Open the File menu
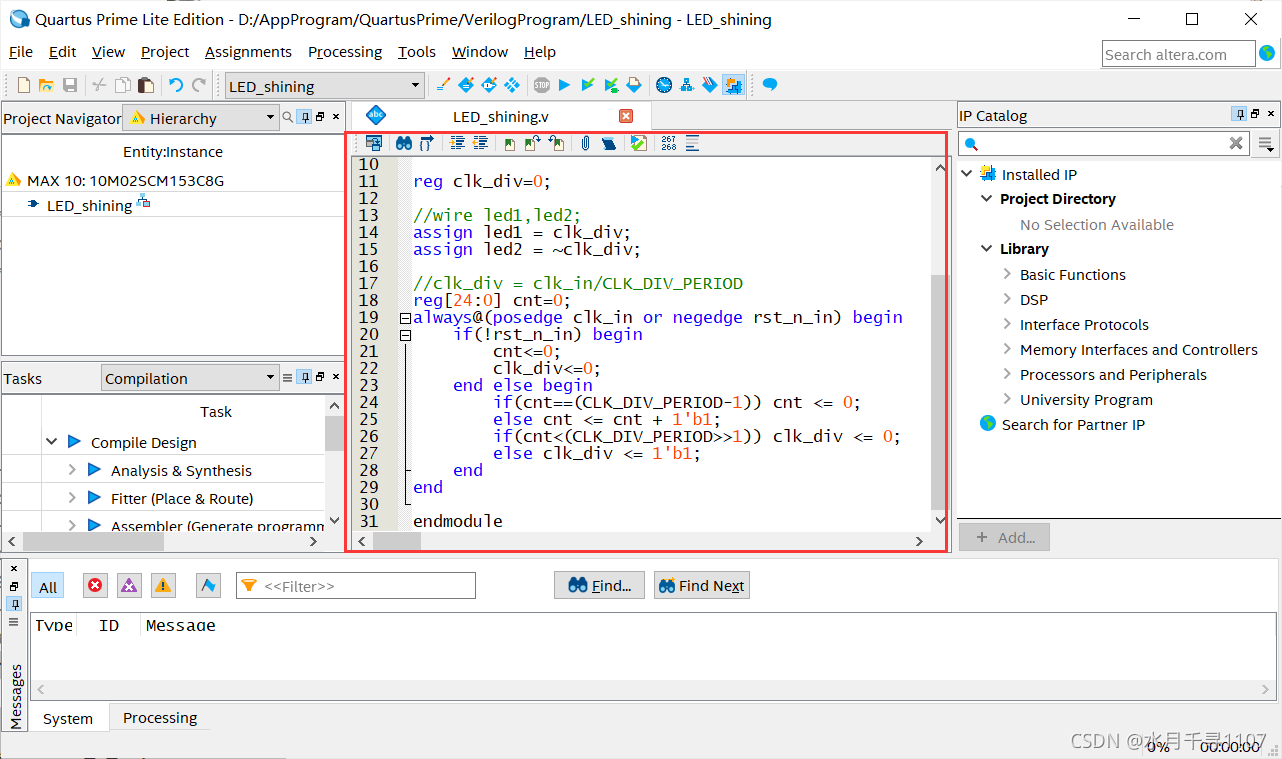This screenshot has width=1282, height=759. 21,52
